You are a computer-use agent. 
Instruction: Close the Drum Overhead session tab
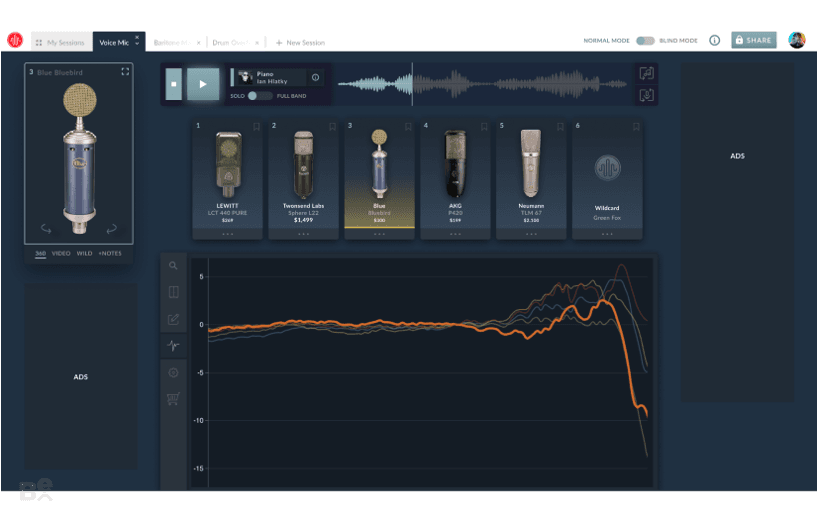pyautogui.click(x=257, y=43)
